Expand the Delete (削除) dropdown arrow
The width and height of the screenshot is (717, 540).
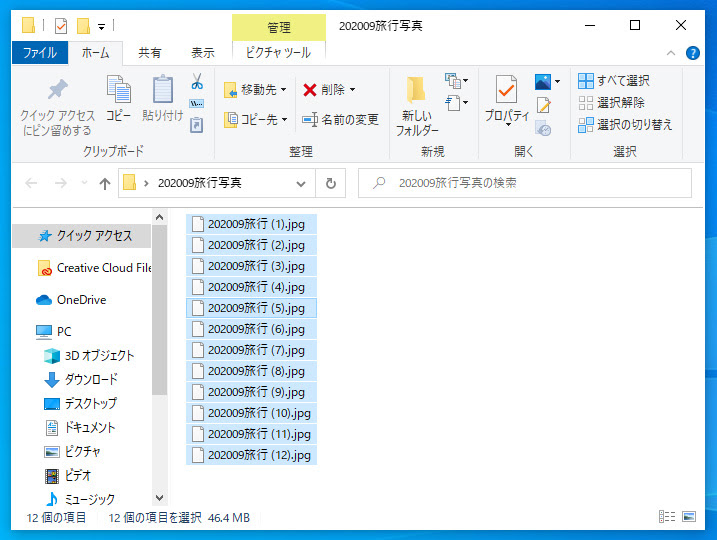tap(353, 90)
